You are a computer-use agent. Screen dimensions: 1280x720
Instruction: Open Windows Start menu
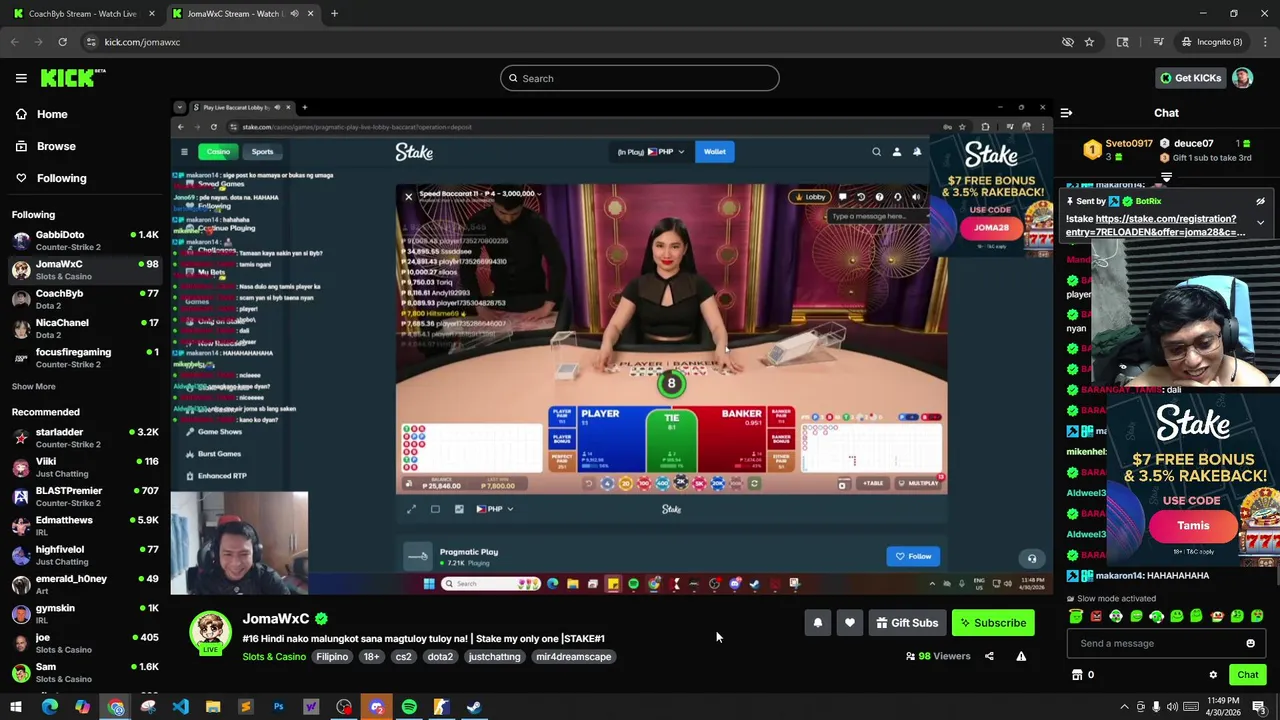click(16, 708)
